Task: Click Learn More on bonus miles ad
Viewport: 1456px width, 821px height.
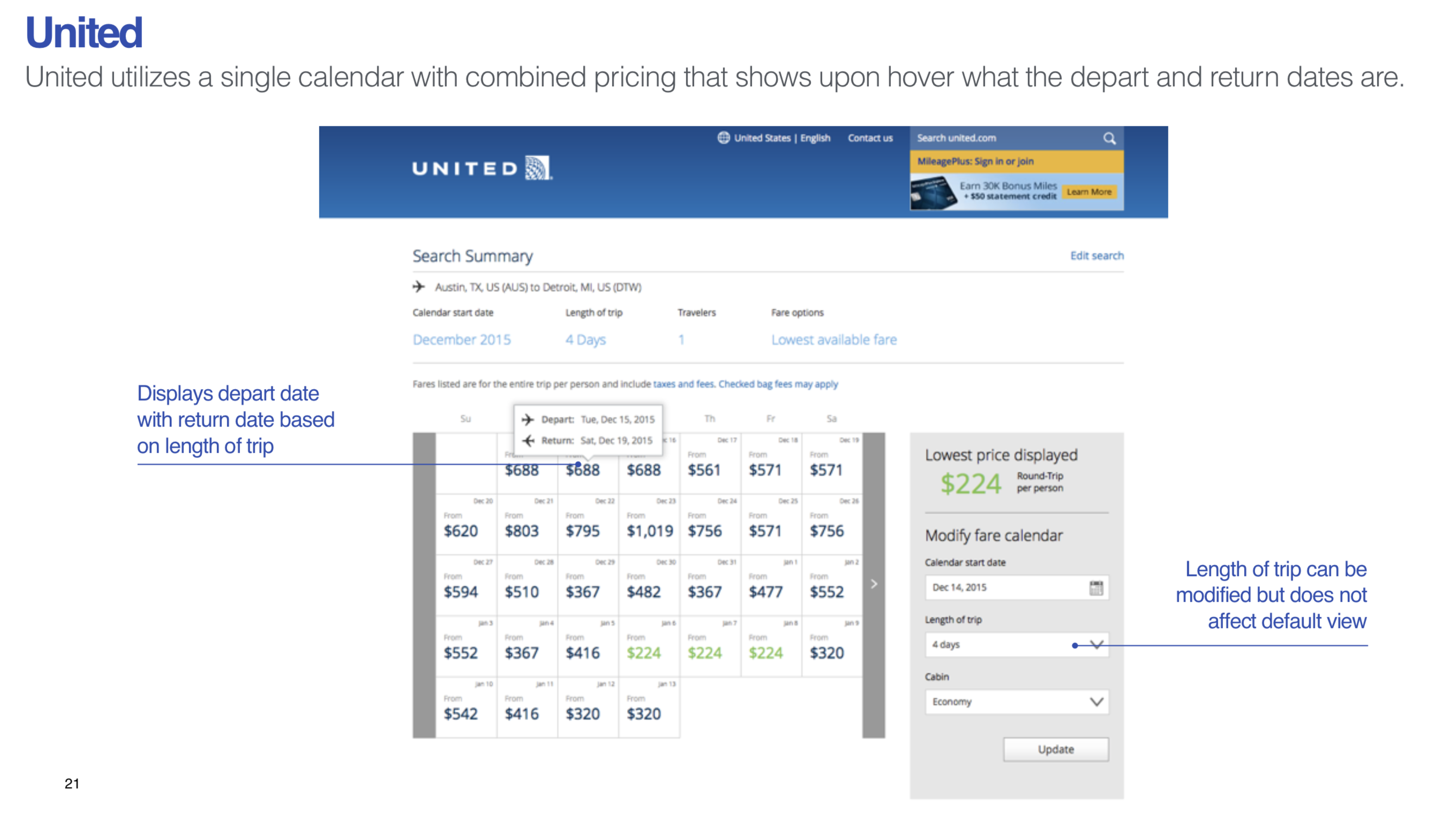Action: coord(1089,192)
